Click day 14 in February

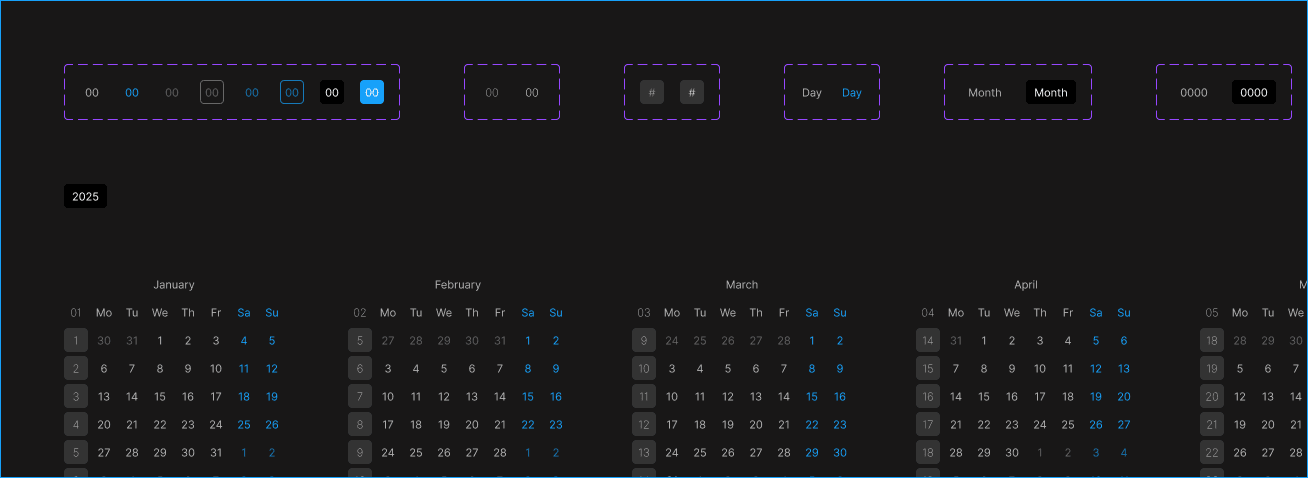click(x=500, y=397)
